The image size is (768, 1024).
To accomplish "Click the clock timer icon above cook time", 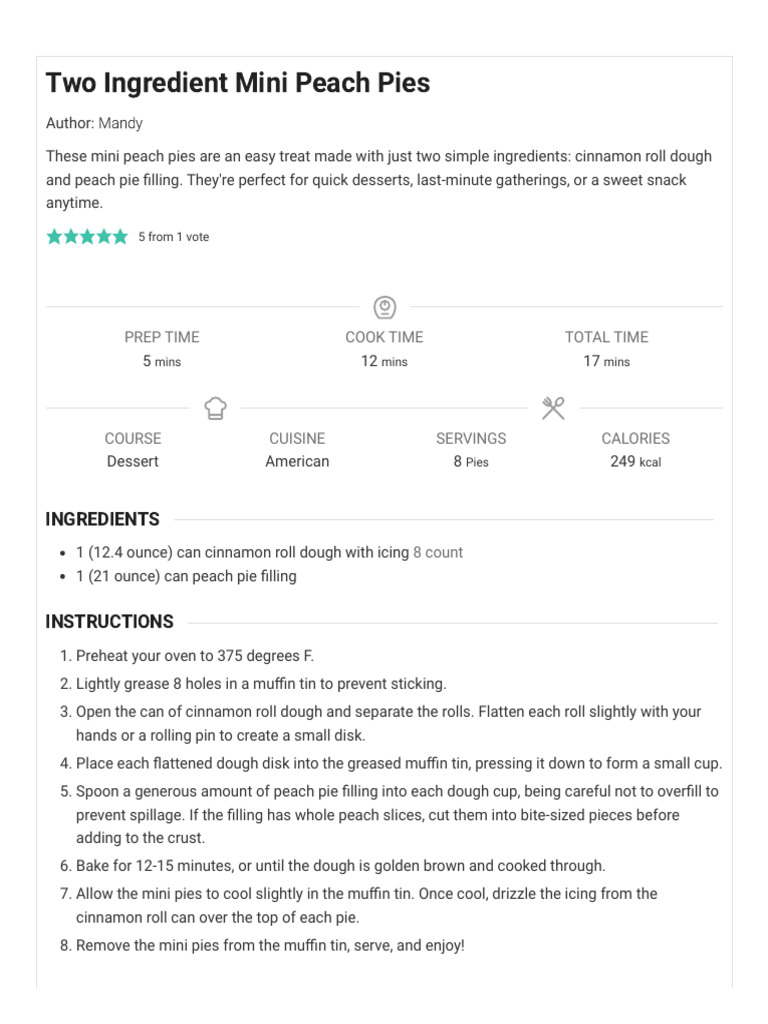I will (x=385, y=307).
